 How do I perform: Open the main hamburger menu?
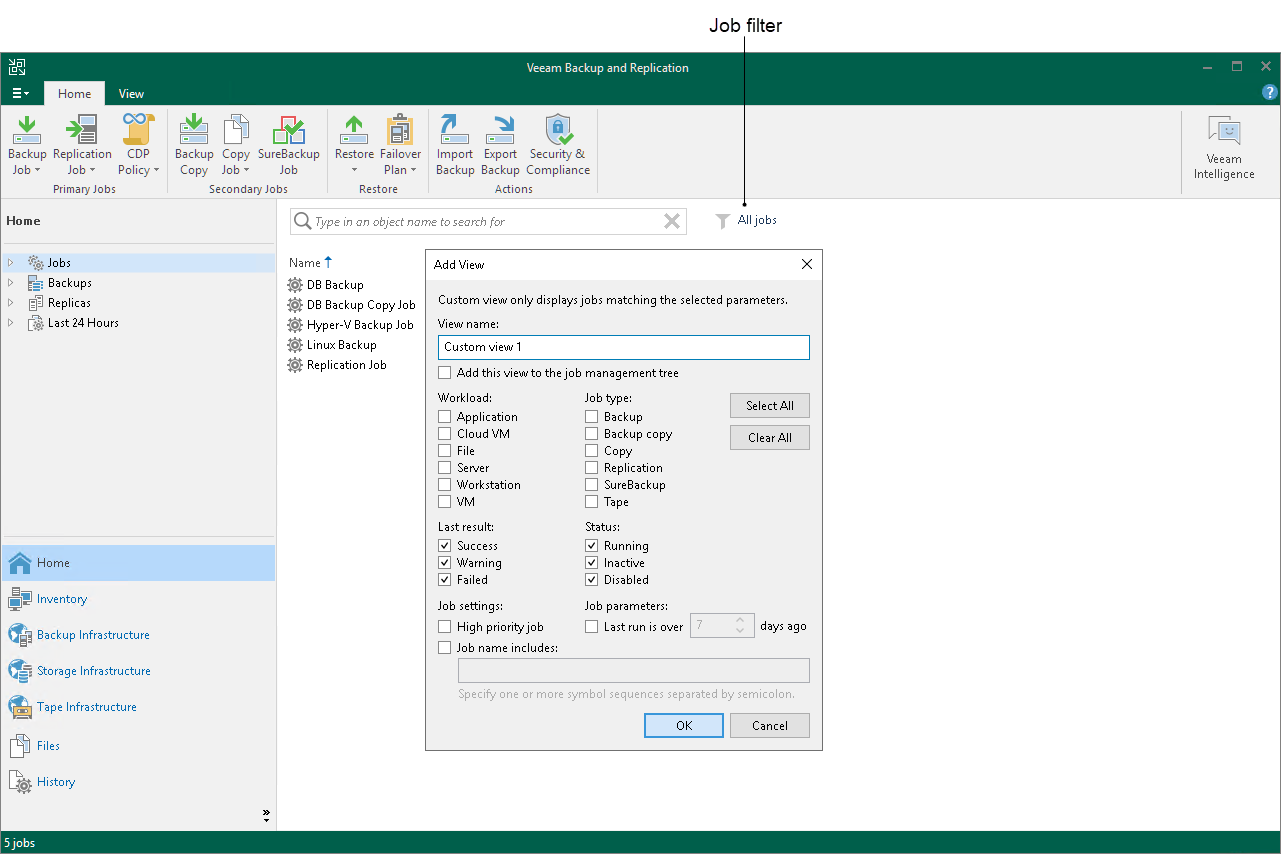20,94
